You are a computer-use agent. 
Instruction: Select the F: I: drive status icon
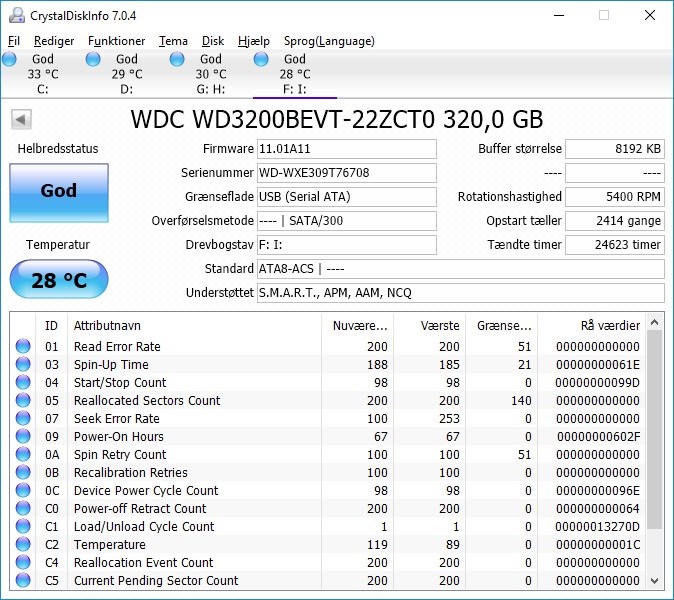[261, 59]
